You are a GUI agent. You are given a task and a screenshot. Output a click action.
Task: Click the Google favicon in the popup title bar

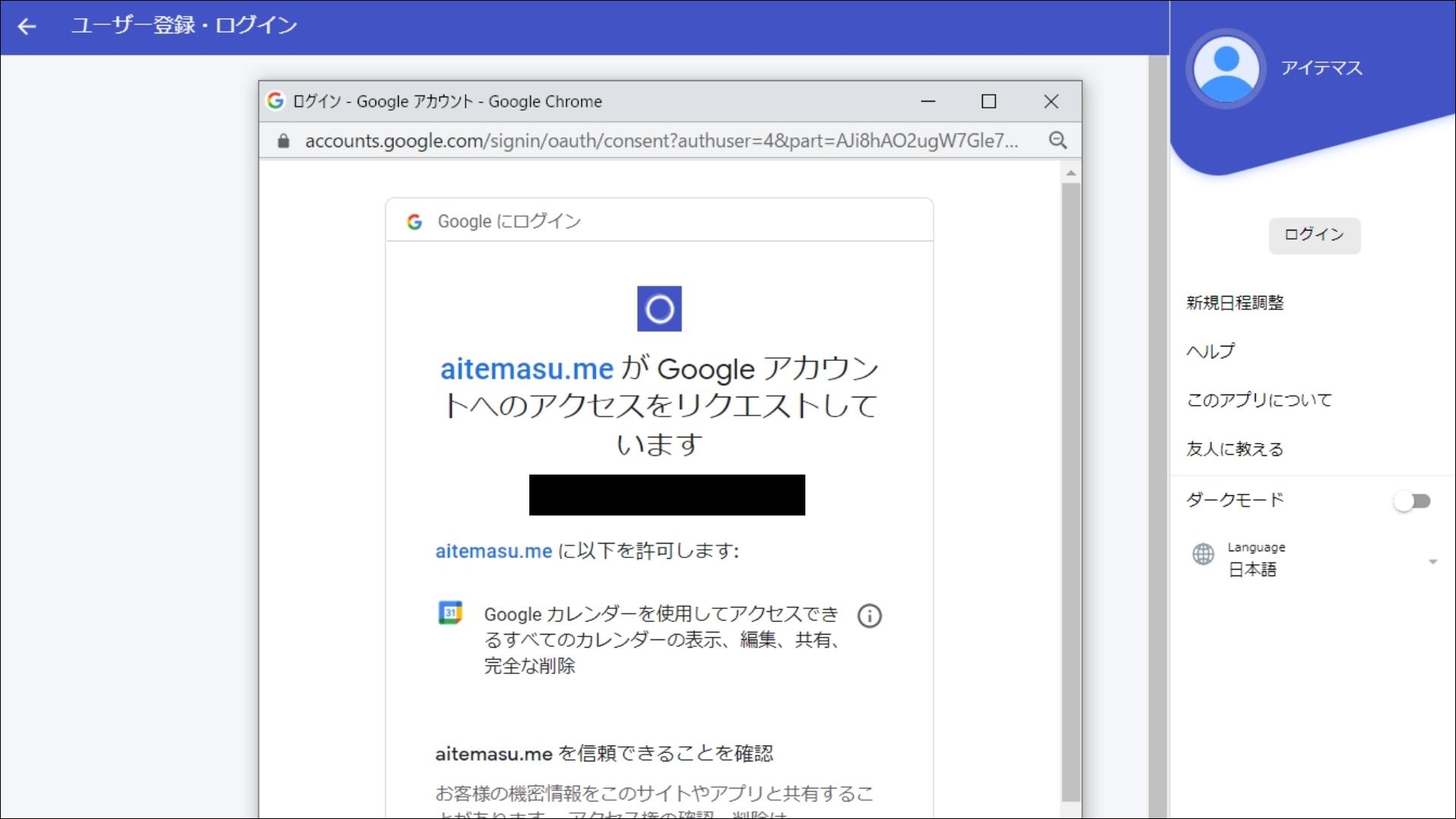tap(275, 101)
